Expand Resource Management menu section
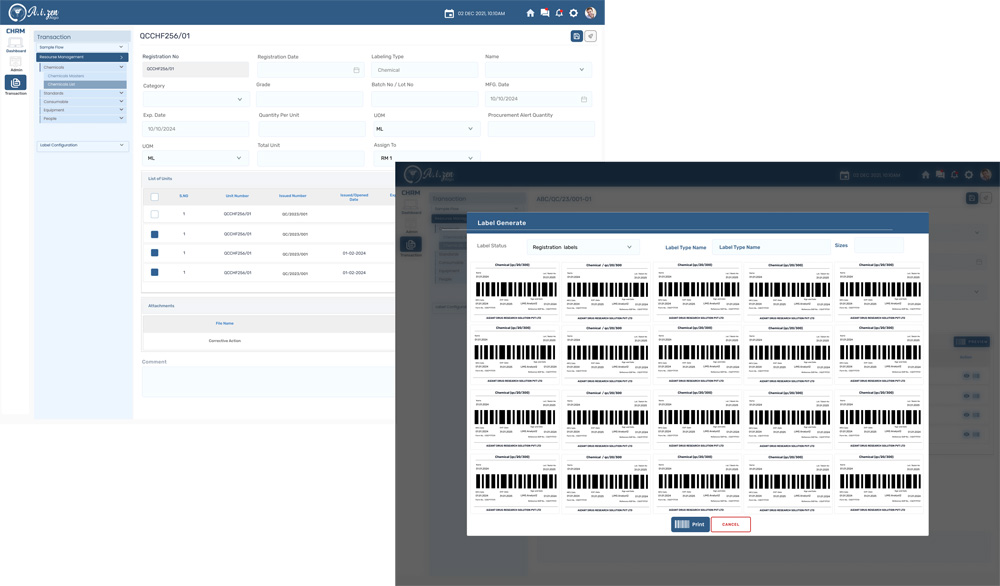The width and height of the screenshot is (1000, 586). coord(82,57)
